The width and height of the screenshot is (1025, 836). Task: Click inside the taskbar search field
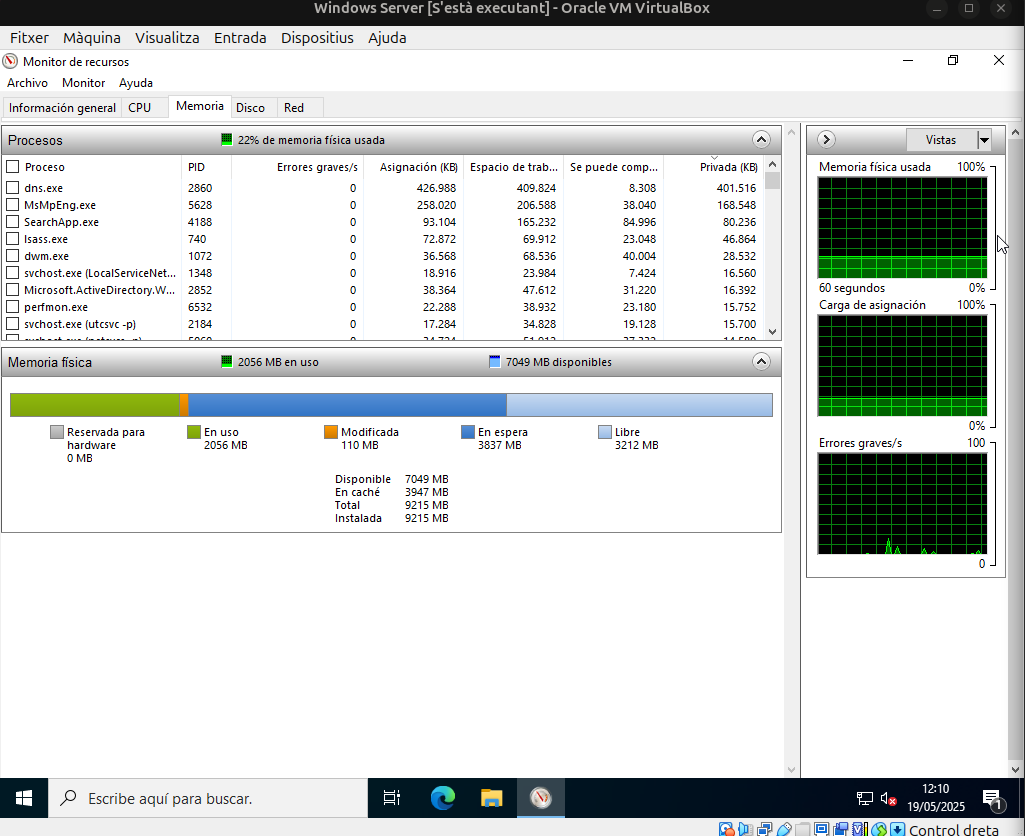click(200, 798)
